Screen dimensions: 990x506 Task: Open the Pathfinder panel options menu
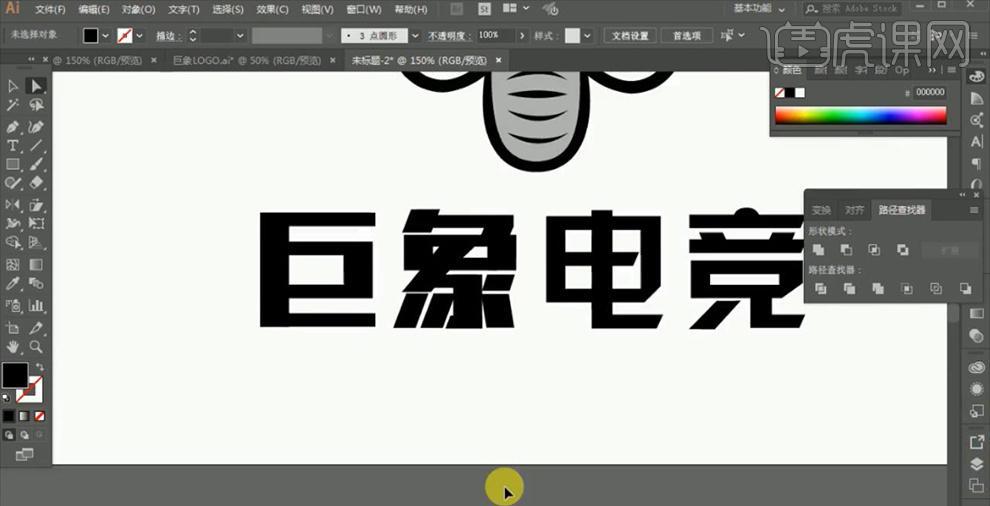(976, 210)
